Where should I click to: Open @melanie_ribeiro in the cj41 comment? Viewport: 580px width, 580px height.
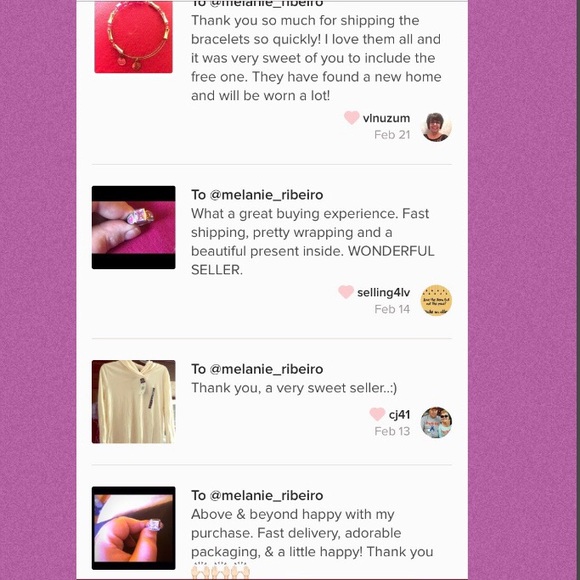coord(266,369)
